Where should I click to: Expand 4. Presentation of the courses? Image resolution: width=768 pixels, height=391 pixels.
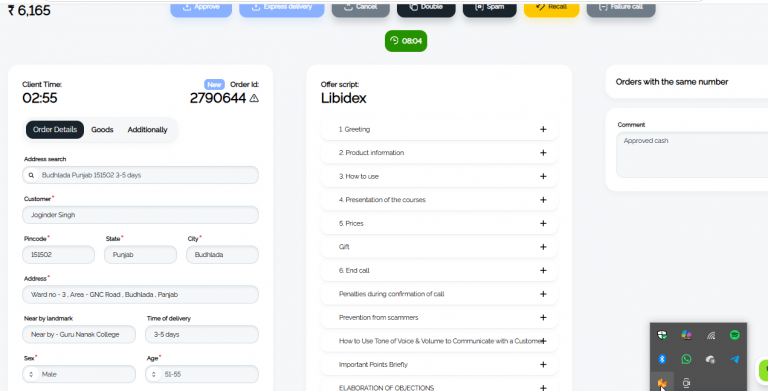pos(439,200)
